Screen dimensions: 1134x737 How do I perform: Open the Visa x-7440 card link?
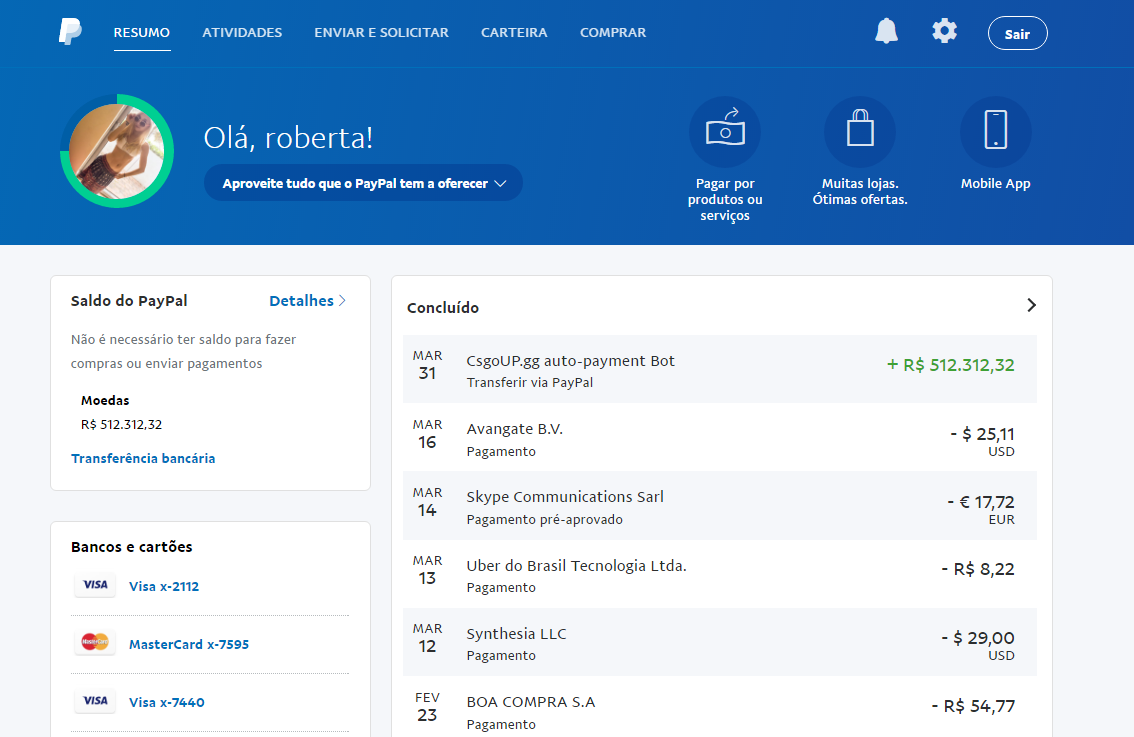point(167,702)
